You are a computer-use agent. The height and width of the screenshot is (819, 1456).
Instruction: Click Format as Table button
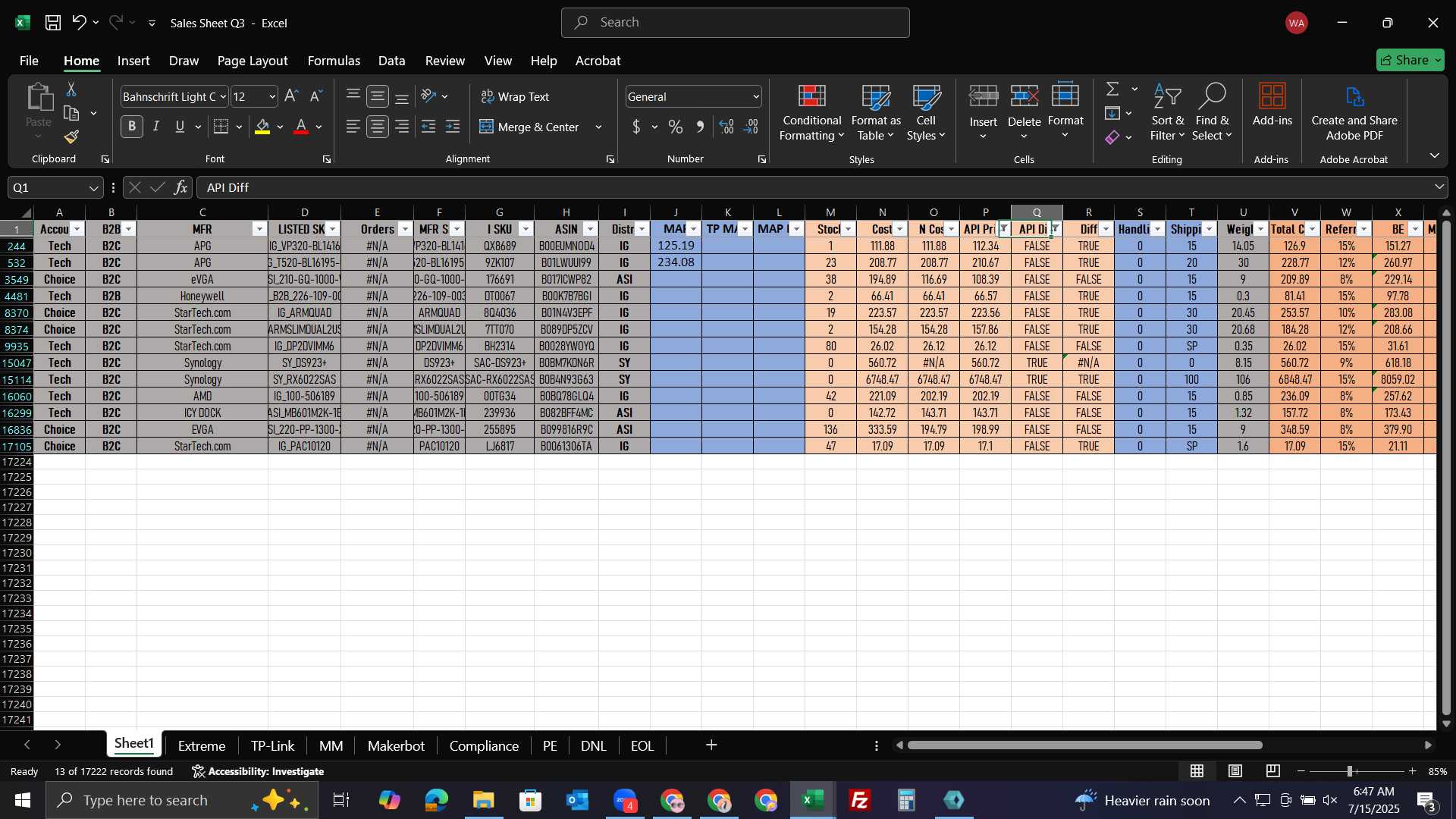click(876, 112)
